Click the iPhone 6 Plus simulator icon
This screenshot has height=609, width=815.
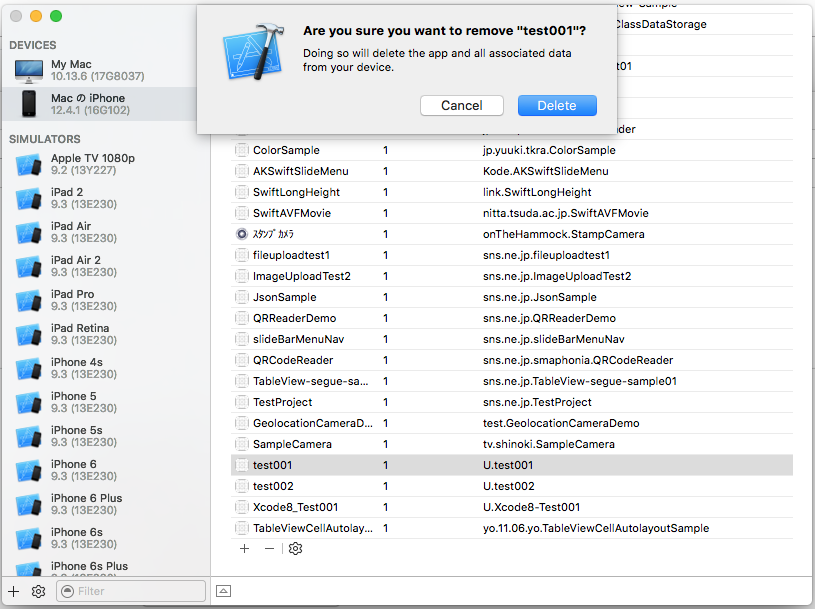(29, 505)
